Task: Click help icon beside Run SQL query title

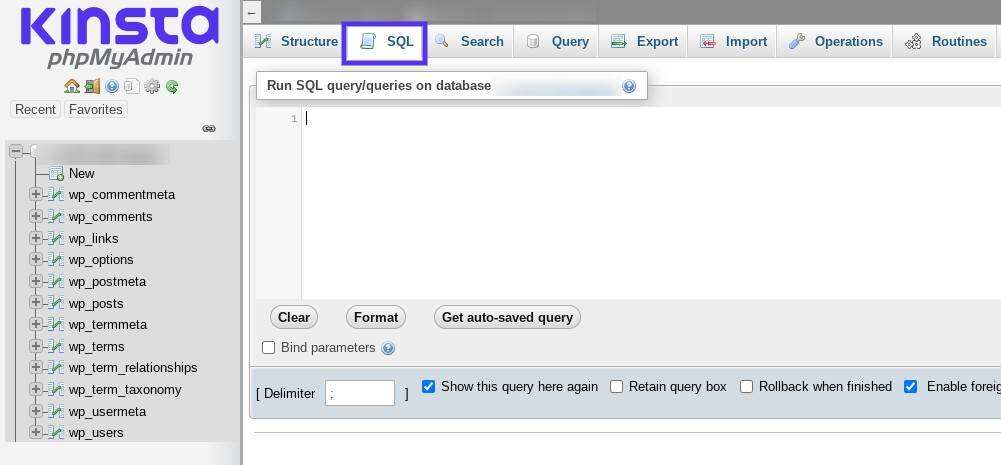Action: pyautogui.click(x=629, y=86)
